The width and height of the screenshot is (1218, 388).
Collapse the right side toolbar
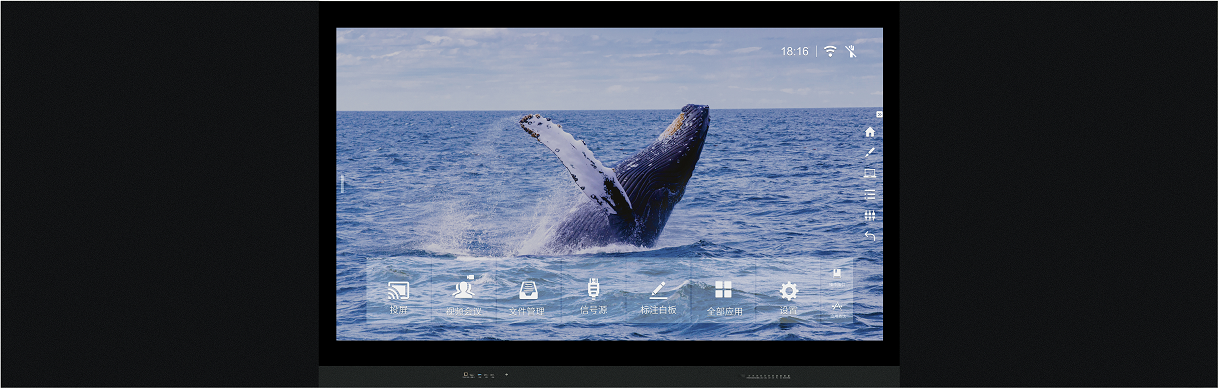[x=879, y=114]
